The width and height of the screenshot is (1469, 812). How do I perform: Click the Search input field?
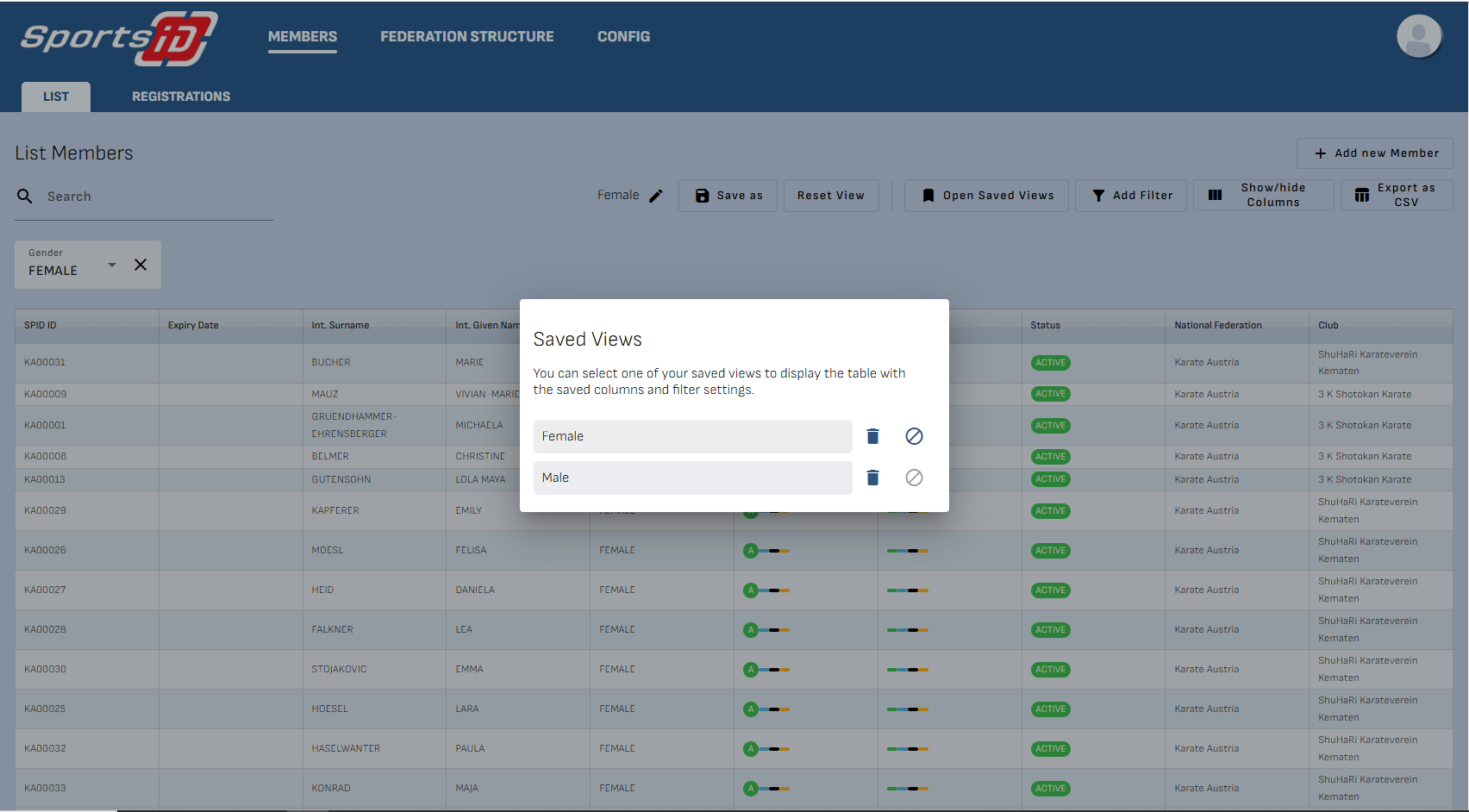click(x=159, y=197)
